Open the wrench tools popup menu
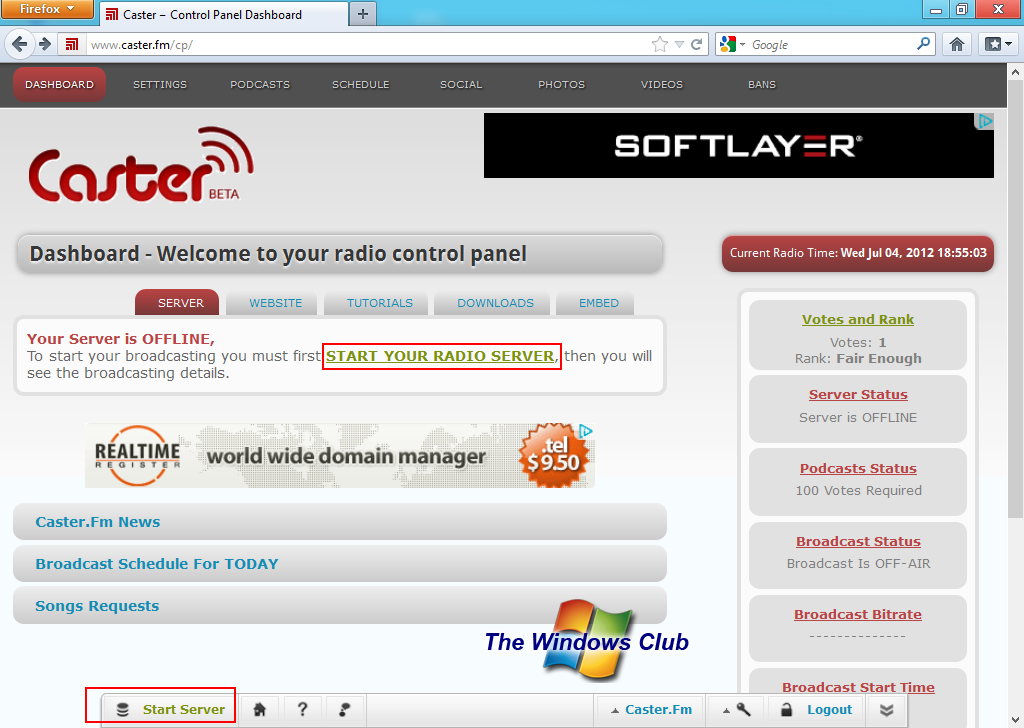The width and height of the screenshot is (1024, 728). click(x=736, y=710)
